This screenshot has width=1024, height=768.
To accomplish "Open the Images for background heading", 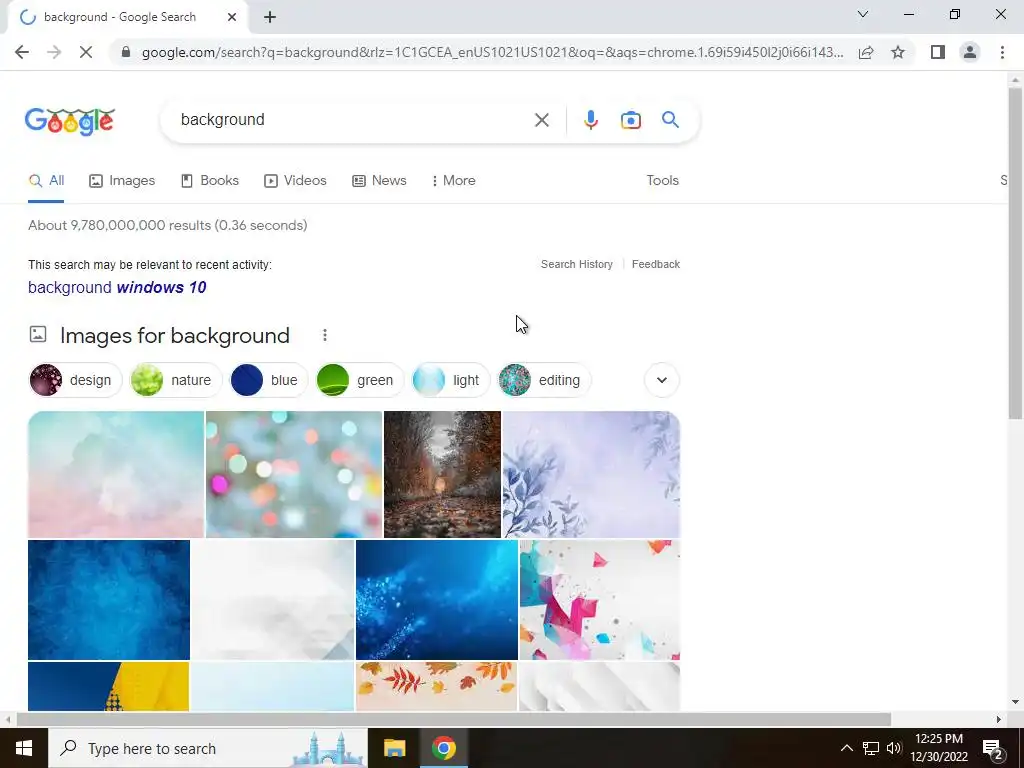I will [x=174, y=336].
